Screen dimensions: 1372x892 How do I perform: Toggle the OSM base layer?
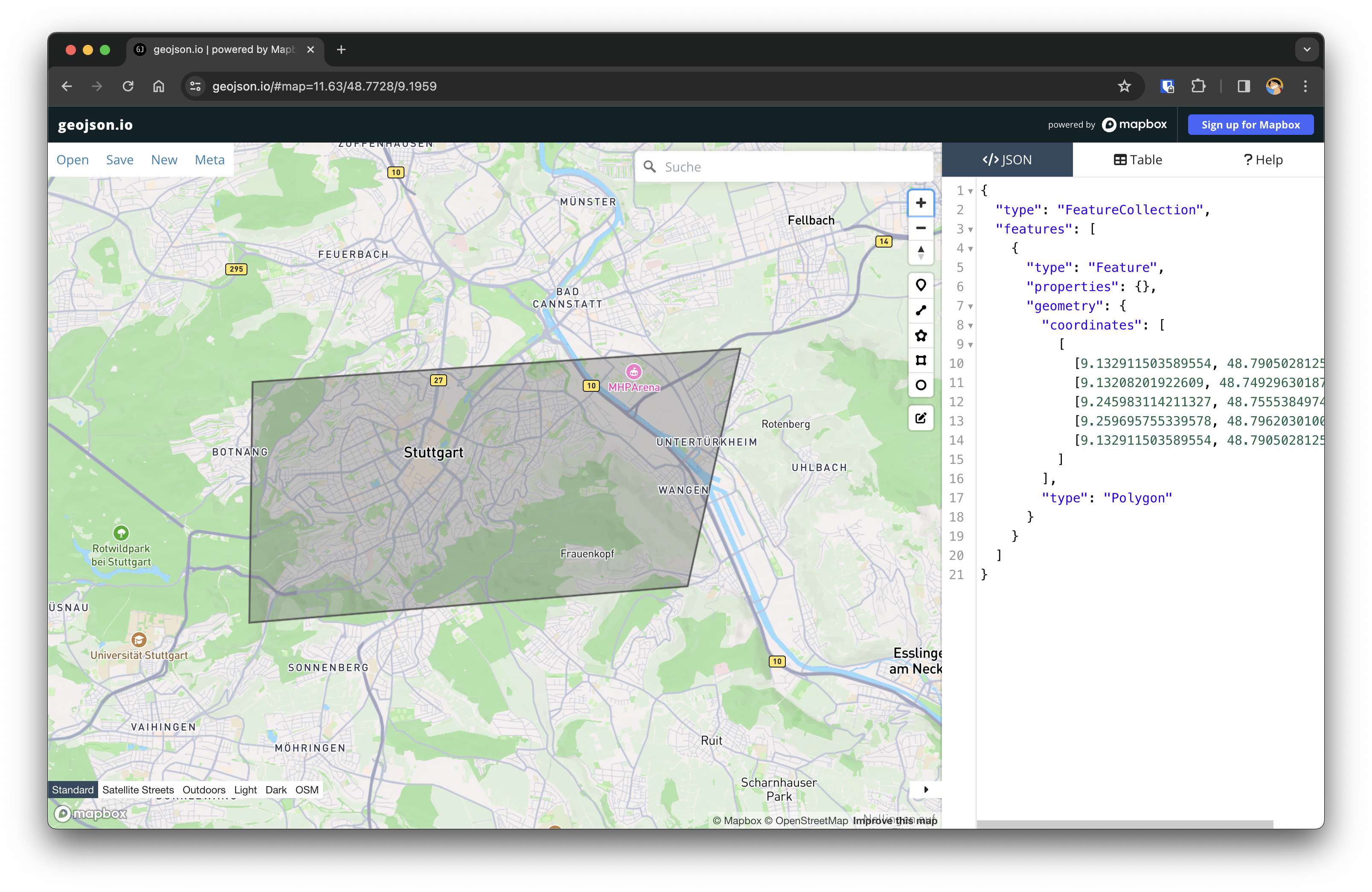click(x=307, y=790)
